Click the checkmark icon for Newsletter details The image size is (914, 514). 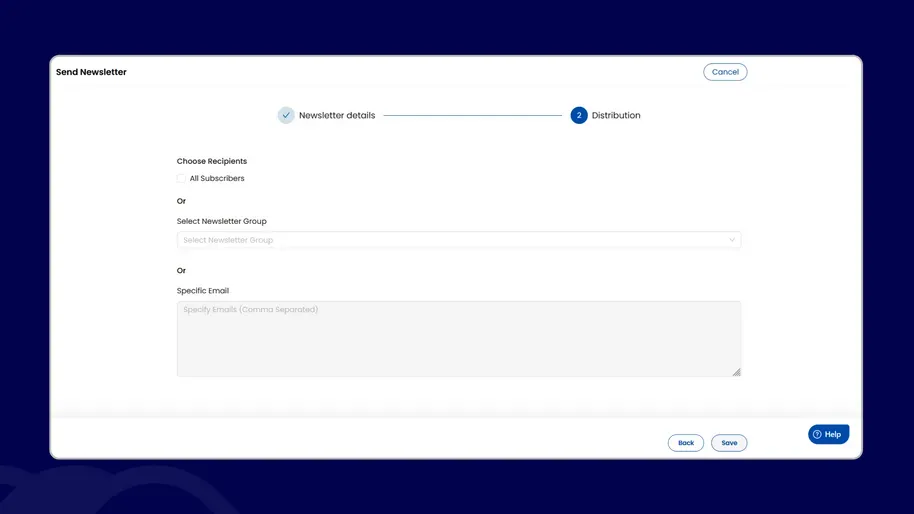point(286,115)
